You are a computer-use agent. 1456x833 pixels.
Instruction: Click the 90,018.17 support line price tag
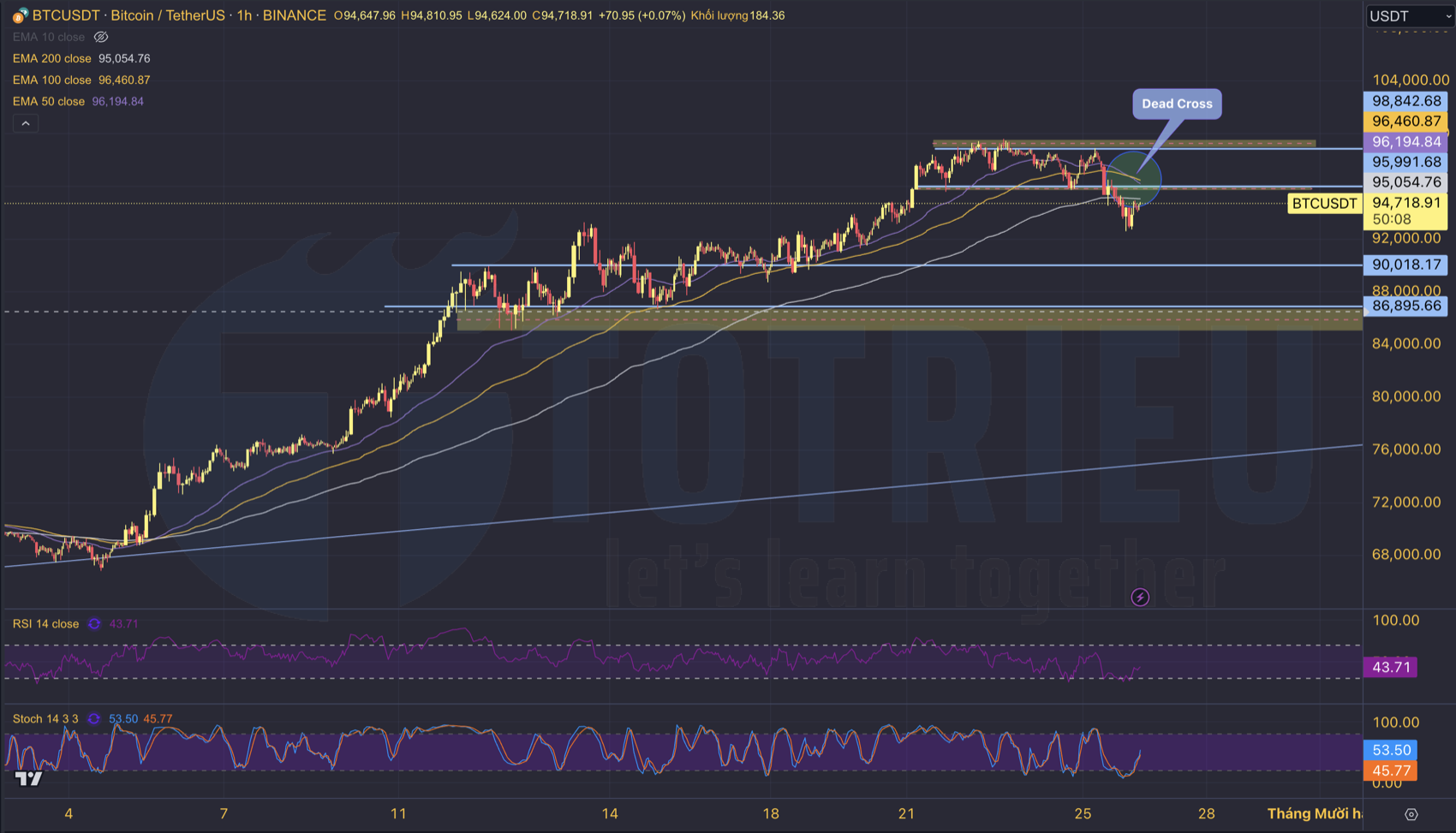[x=1405, y=265]
